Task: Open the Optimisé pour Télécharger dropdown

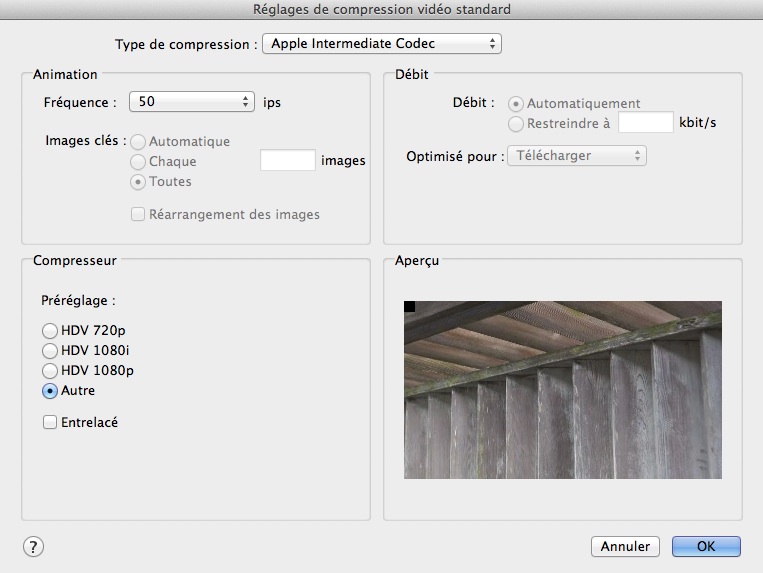Action: click(577, 156)
